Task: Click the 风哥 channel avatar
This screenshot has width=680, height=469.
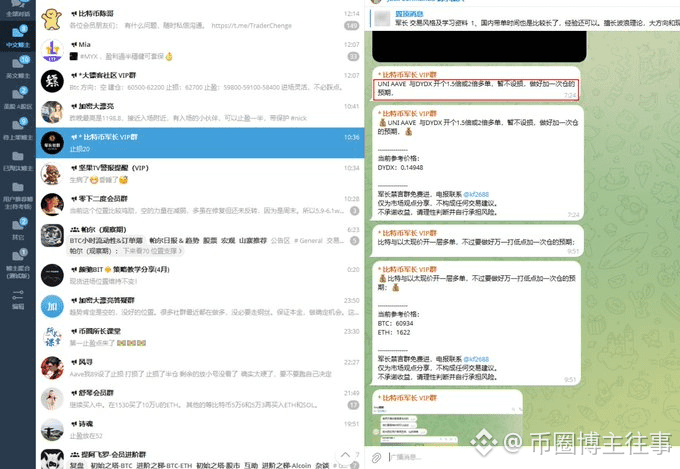Action: click(x=52, y=368)
